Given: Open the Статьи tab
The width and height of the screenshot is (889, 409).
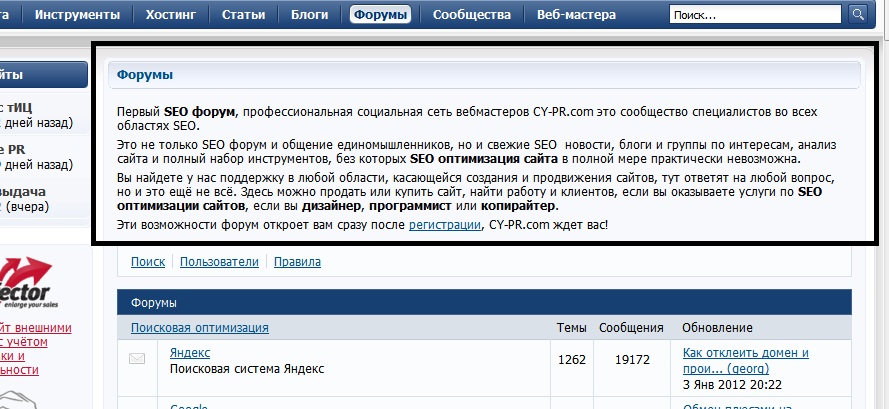Looking at the screenshot, I should click(244, 15).
